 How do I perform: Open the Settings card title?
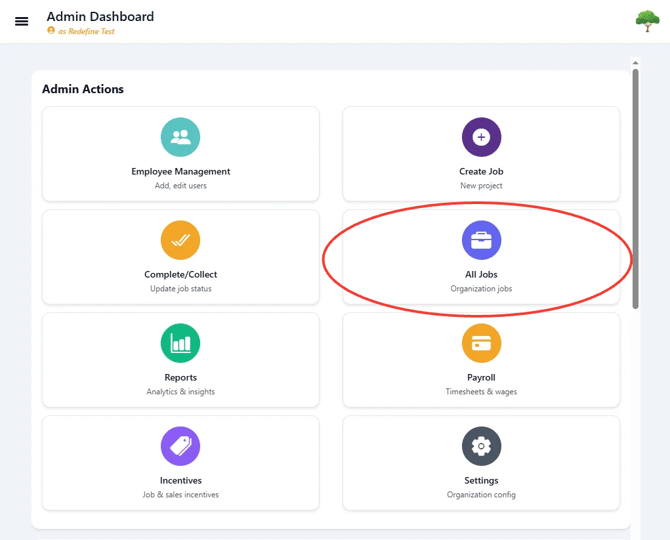point(481,481)
